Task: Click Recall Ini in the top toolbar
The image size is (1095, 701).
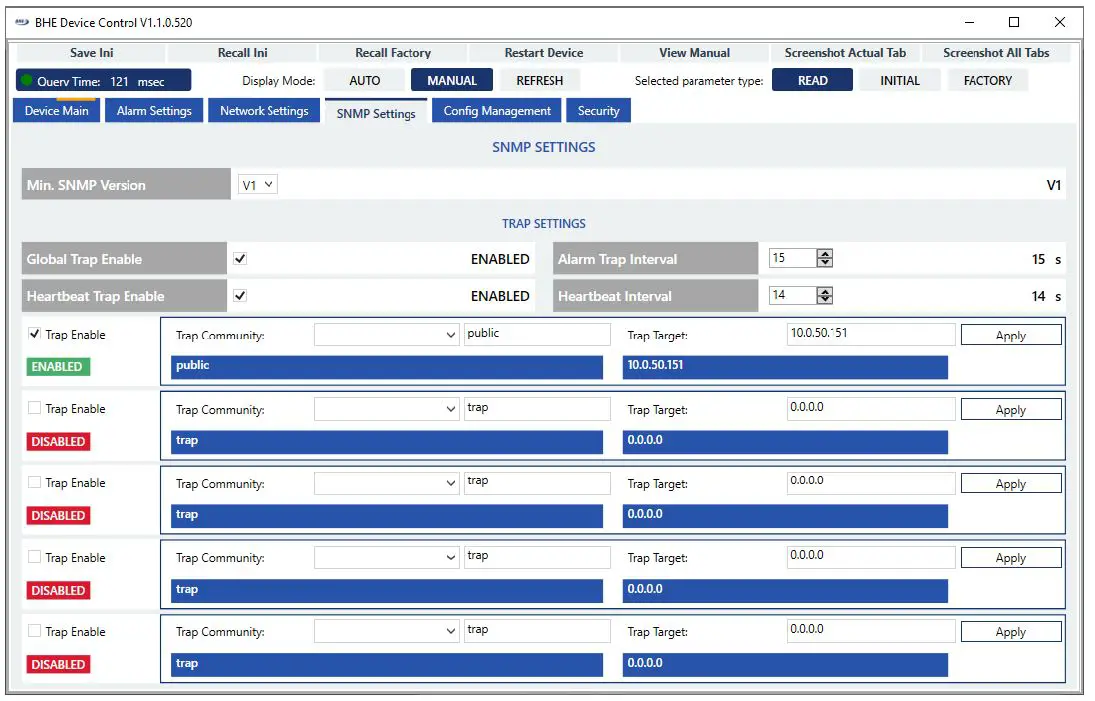Action: pos(242,53)
